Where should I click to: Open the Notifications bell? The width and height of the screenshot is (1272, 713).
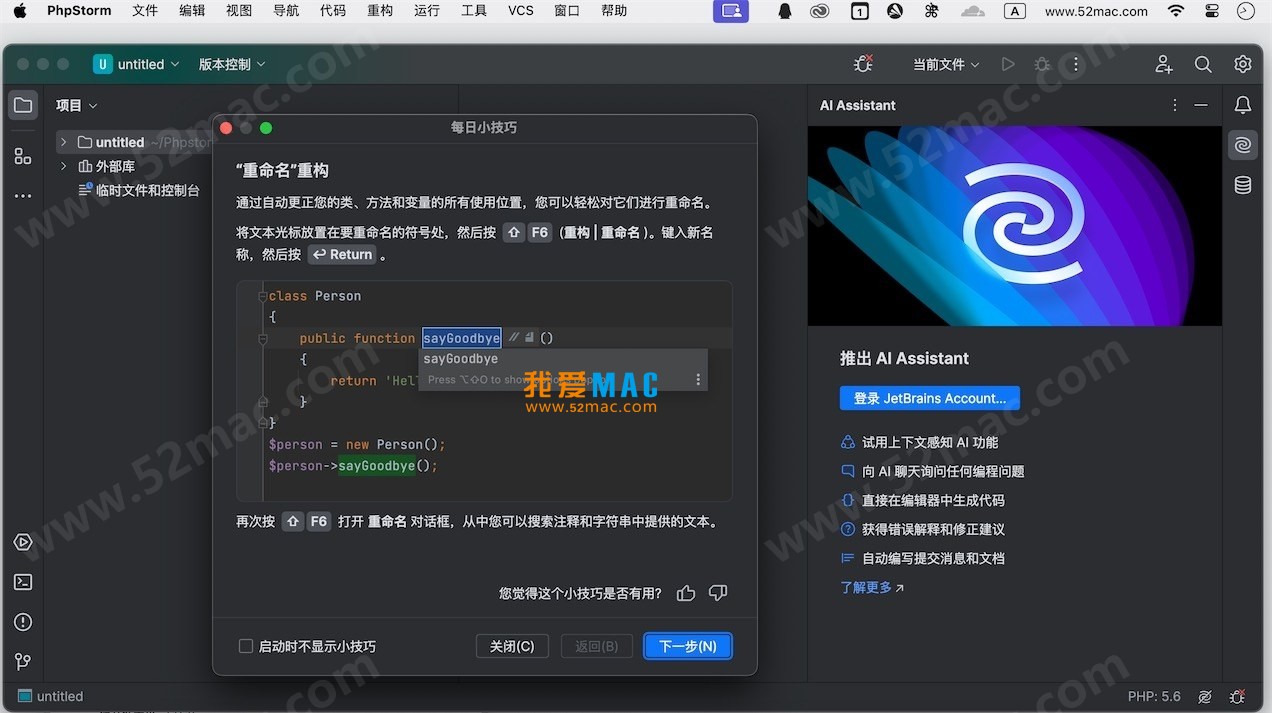click(x=1243, y=105)
